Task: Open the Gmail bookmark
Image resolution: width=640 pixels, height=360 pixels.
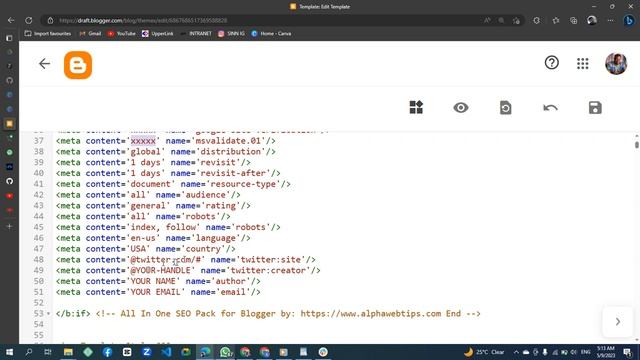Action: [x=90, y=33]
